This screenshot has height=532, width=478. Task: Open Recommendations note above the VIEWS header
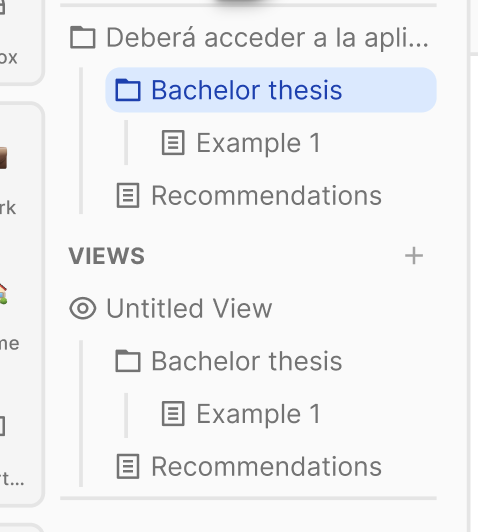pos(267,195)
